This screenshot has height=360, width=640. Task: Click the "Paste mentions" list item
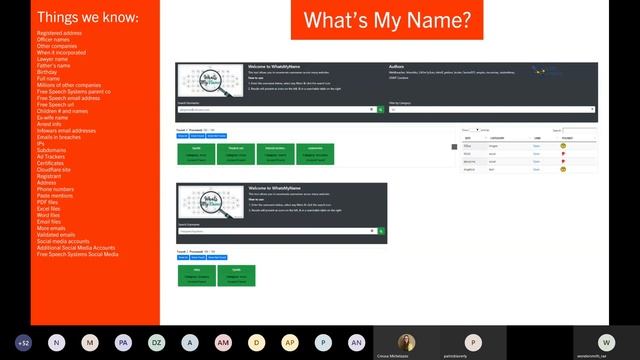tap(55, 196)
